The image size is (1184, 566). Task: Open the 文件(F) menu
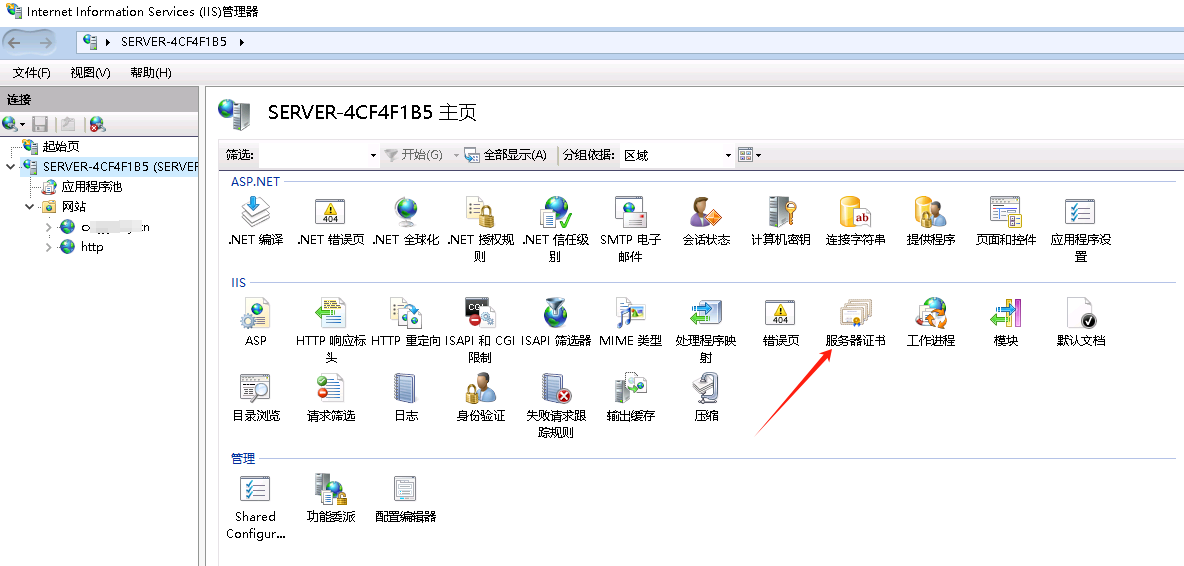point(32,72)
